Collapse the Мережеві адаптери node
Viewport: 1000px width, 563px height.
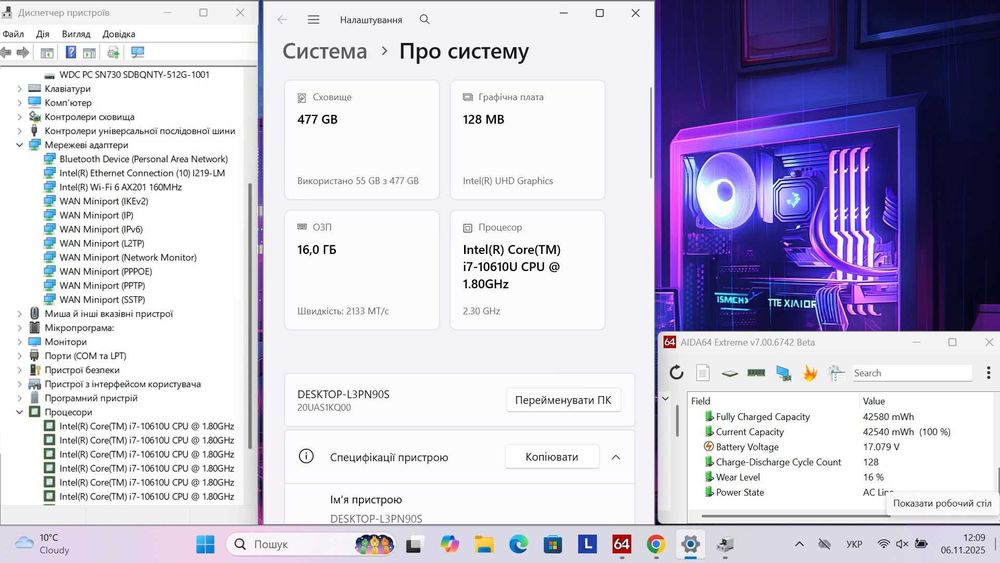pos(19,145)
